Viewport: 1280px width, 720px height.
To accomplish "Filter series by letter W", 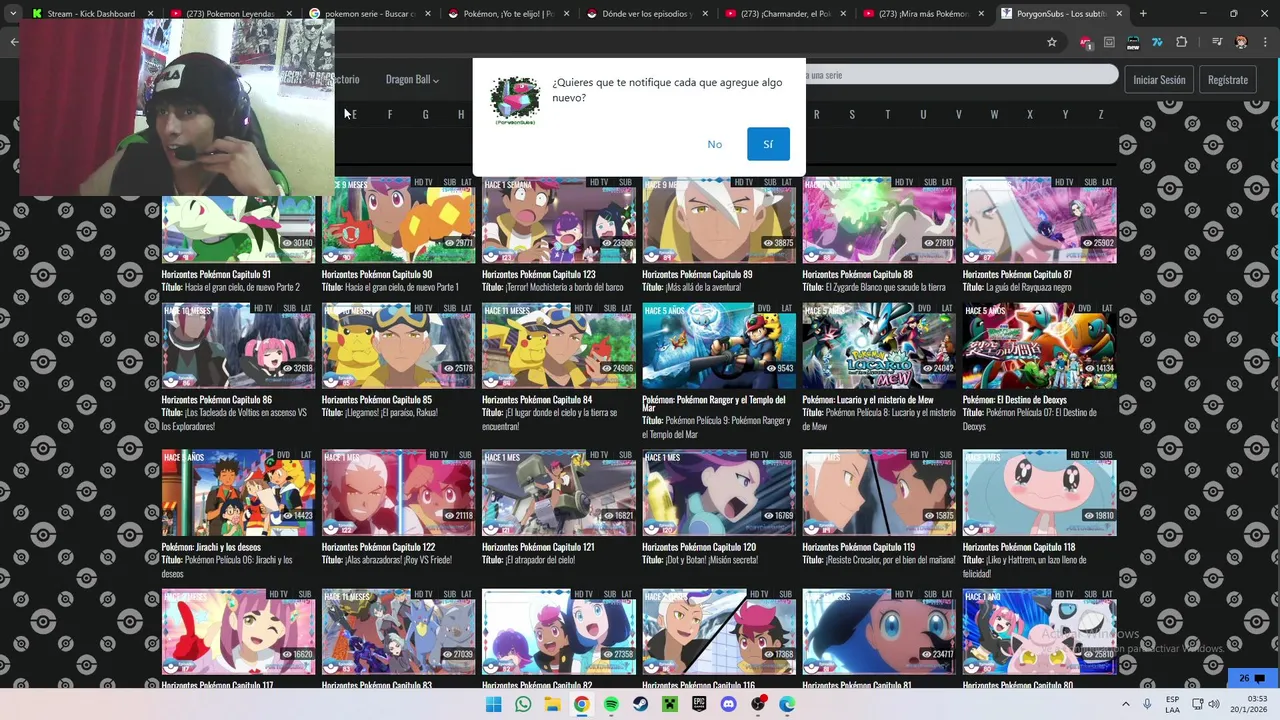I will point(994,115).
